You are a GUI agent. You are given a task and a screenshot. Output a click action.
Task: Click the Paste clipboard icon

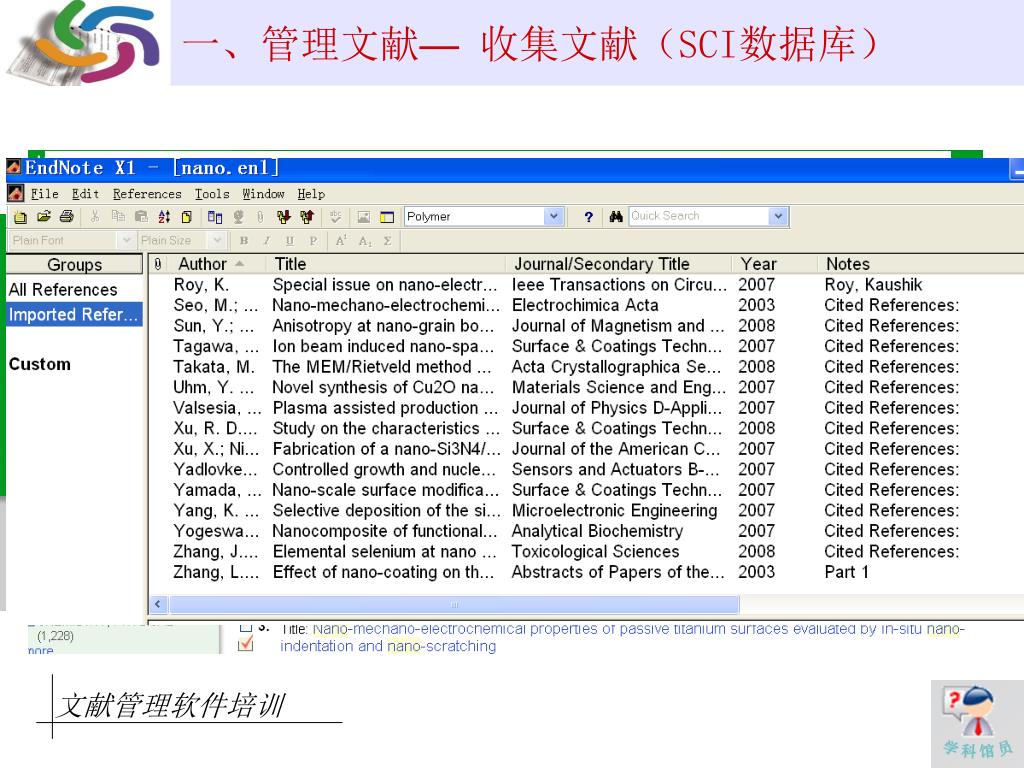click(x=141, y=217)
